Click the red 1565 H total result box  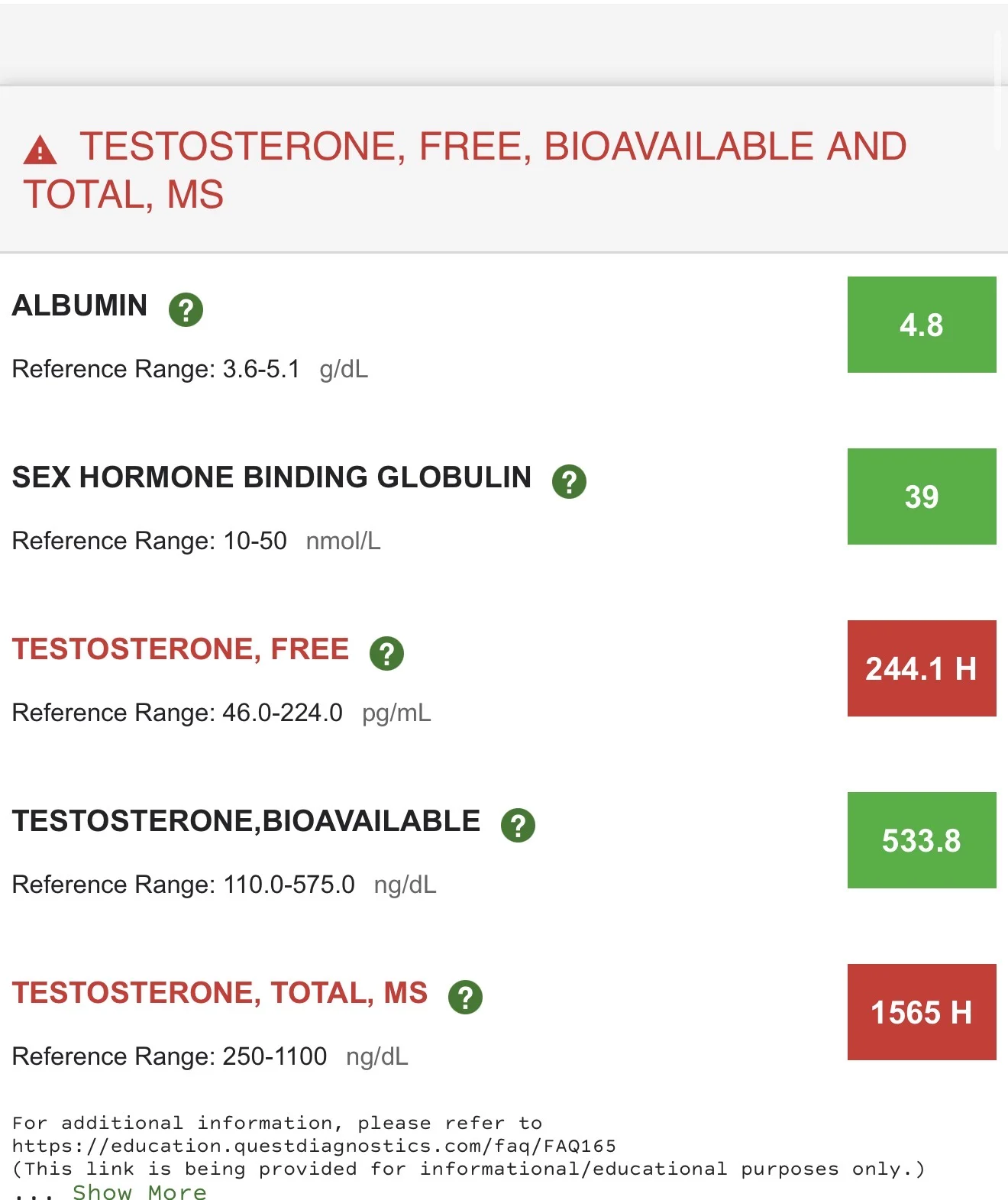(922, 1012)
